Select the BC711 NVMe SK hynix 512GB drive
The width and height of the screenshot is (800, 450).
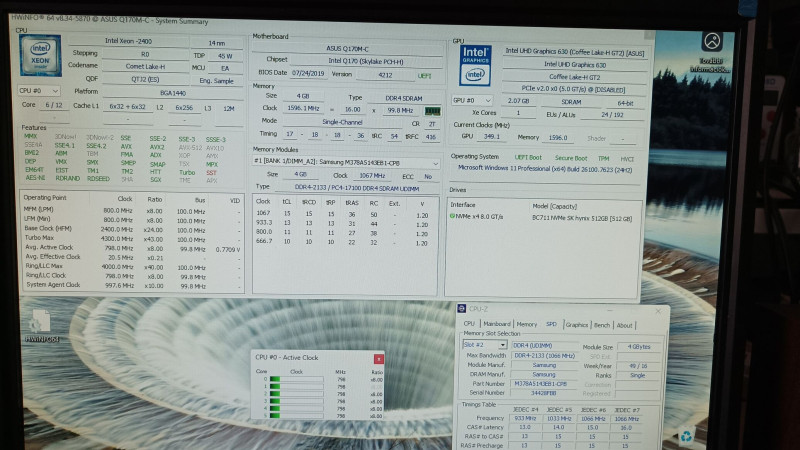point(582,218)
